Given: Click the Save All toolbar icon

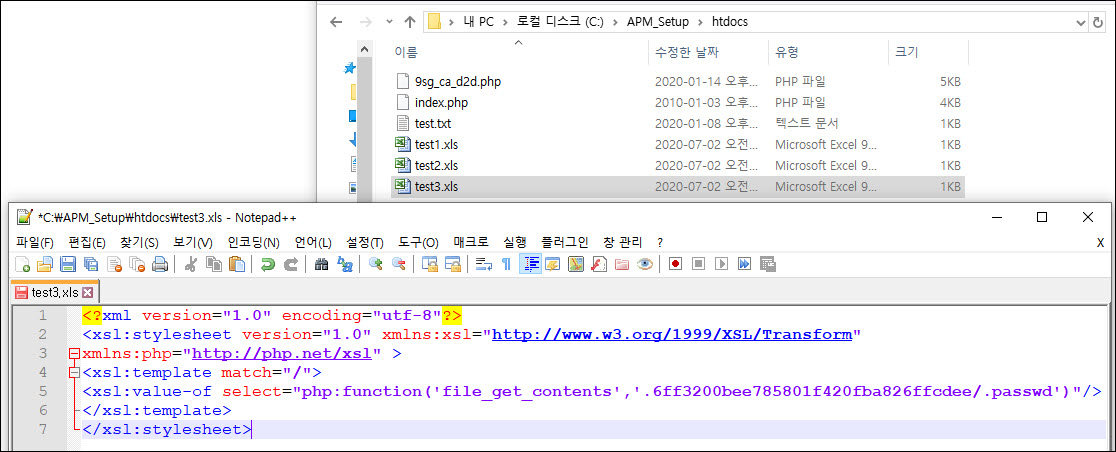Looking at the screenshot, I should (x=90, y=265).
